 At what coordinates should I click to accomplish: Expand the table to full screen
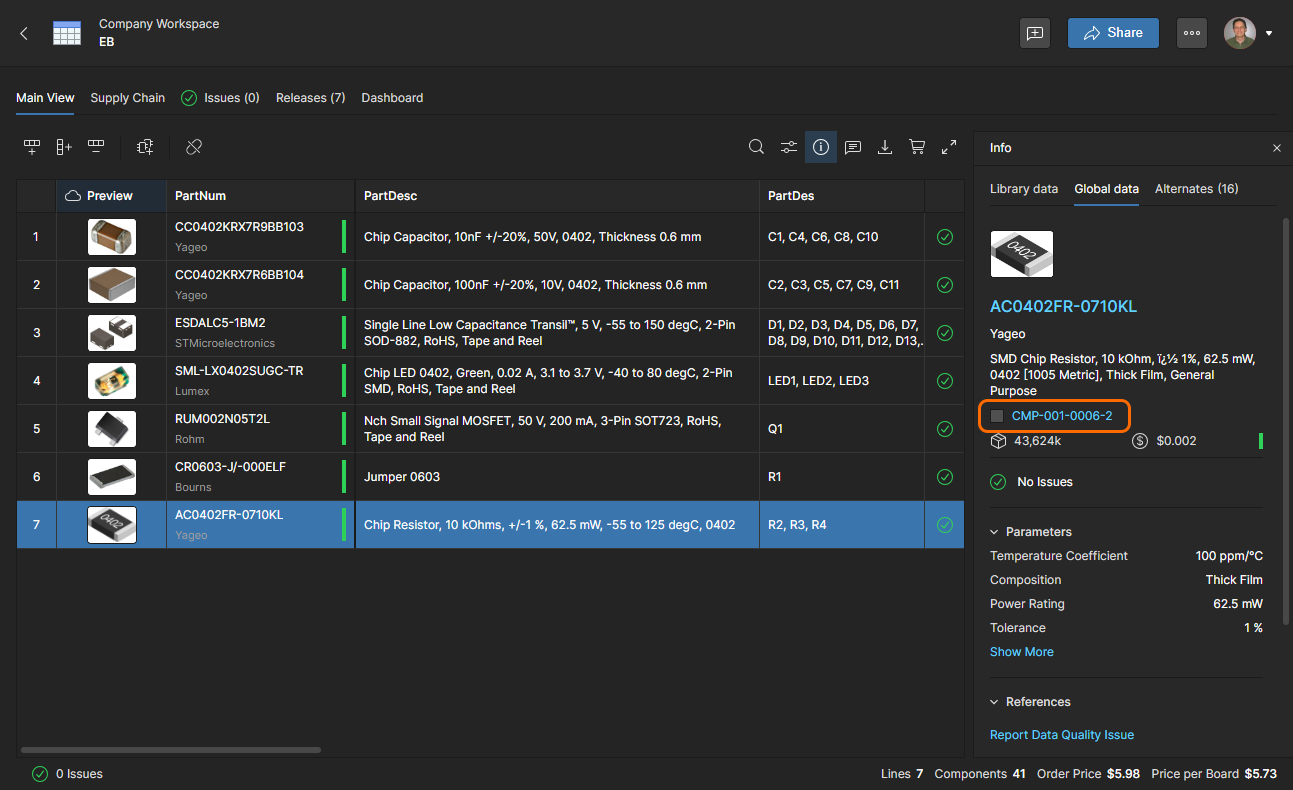(x=949, y=147)
